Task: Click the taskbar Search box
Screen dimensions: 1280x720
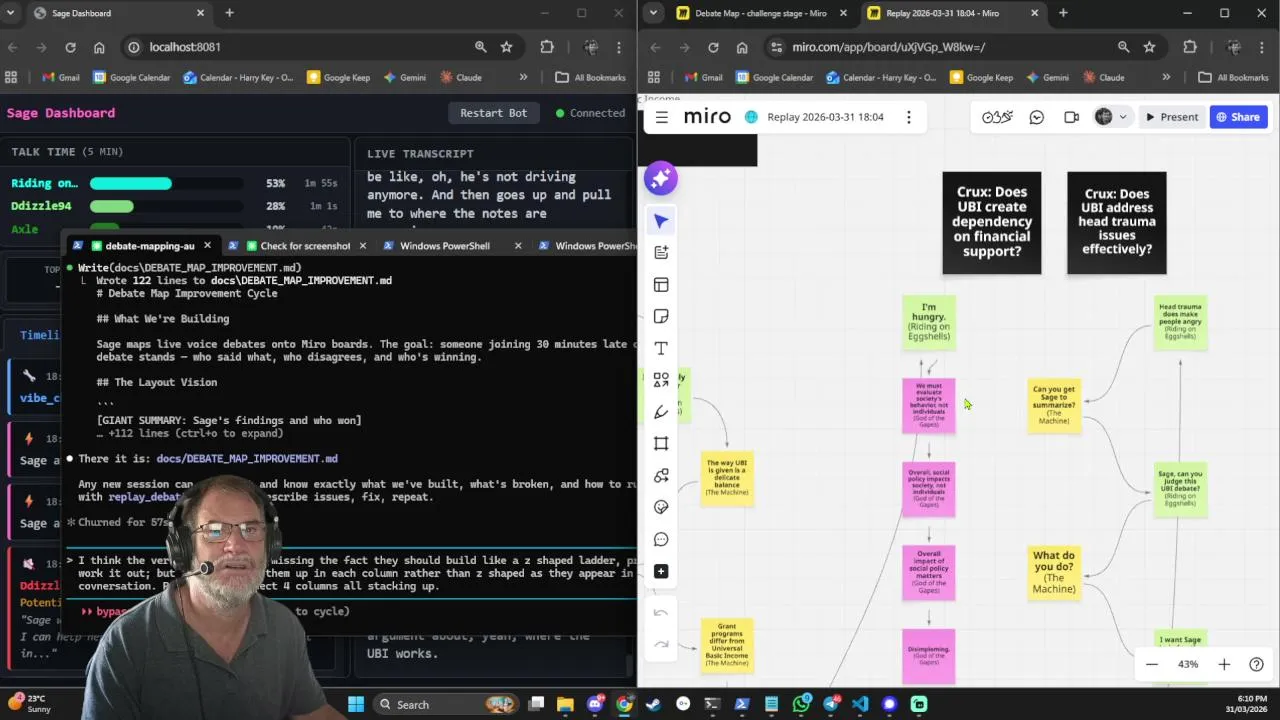Action: (x=442, y=704)
